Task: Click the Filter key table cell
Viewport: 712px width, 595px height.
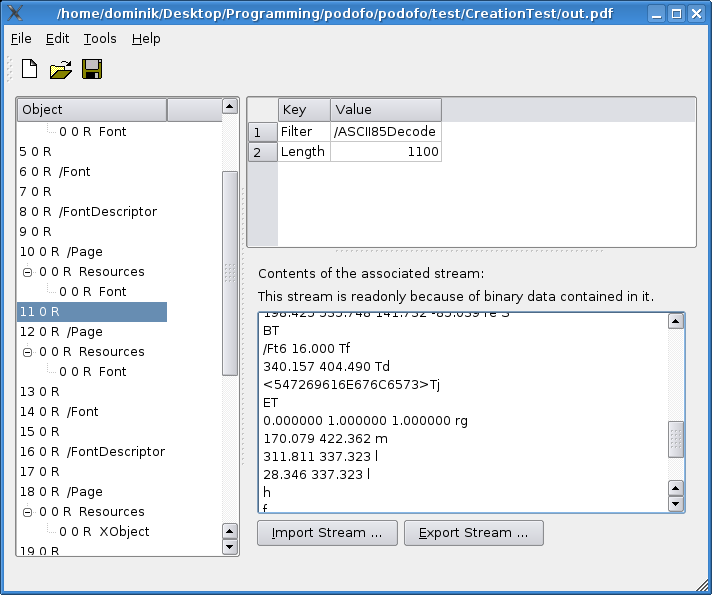Action: tap(297, 132)
